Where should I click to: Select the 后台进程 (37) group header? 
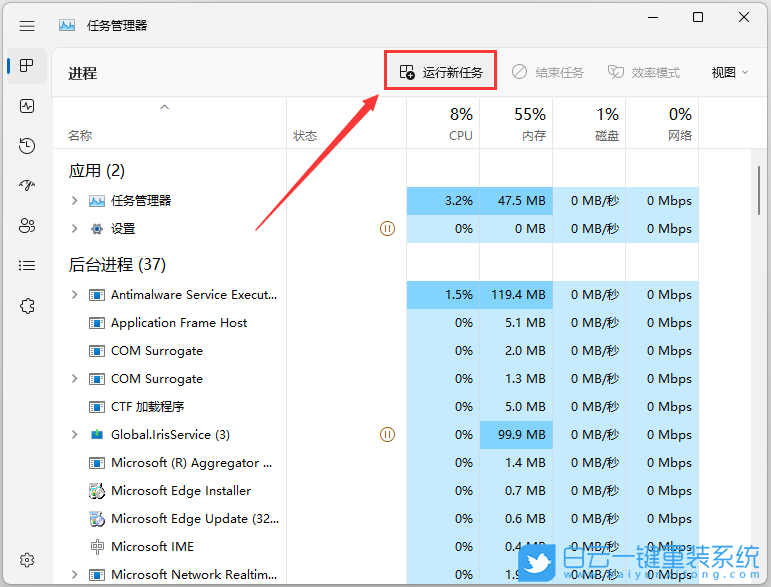click(117, 264)
